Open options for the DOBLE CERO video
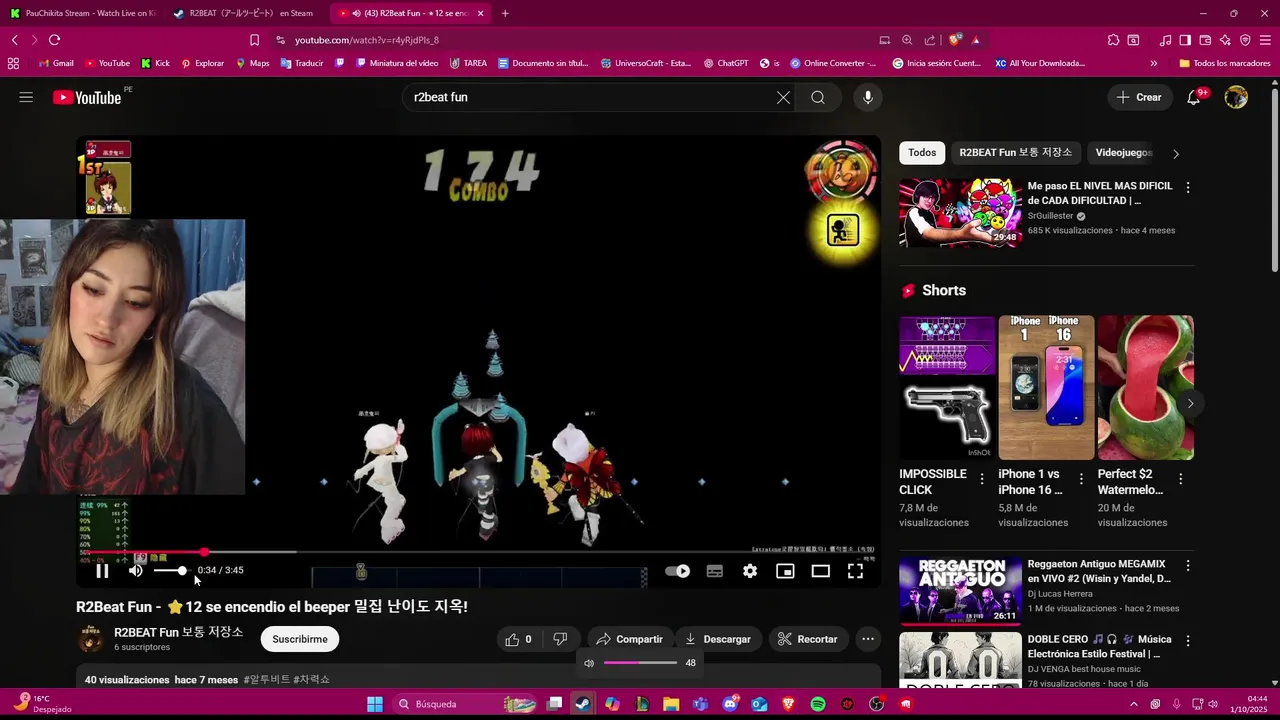Image resolution: width=1280 pixels, height=720 pixels. pos(1188,641)
